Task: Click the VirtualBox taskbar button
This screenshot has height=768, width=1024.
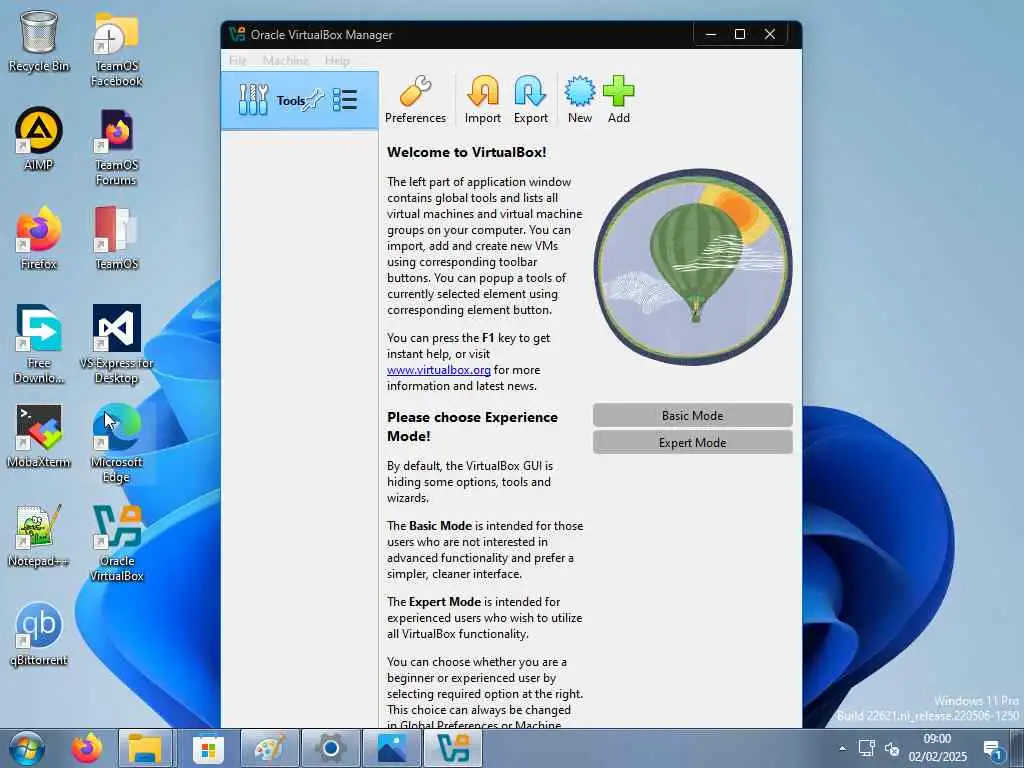Action: [x=453, y=748]
